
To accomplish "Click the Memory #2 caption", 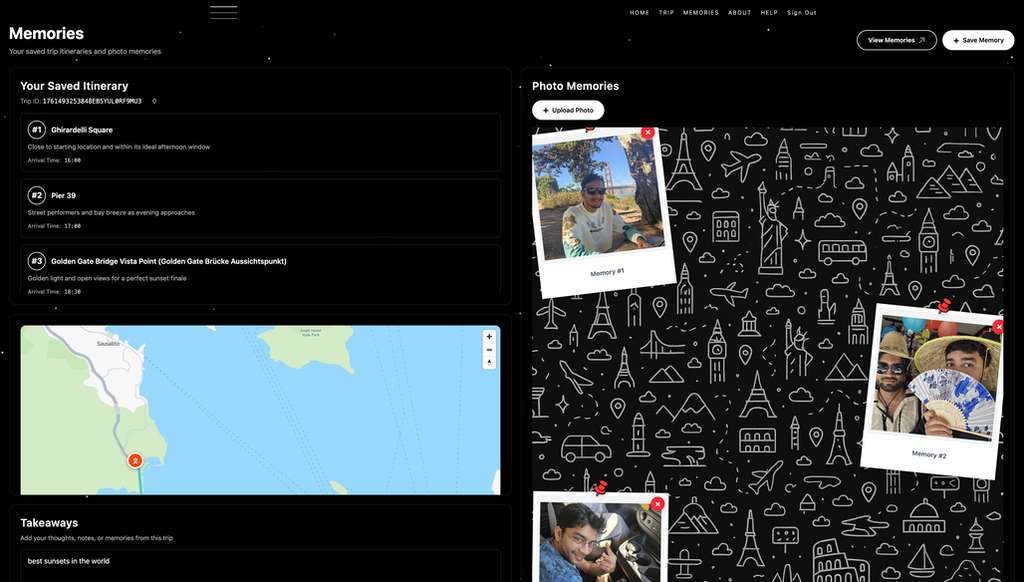I will tap(929, 454).
